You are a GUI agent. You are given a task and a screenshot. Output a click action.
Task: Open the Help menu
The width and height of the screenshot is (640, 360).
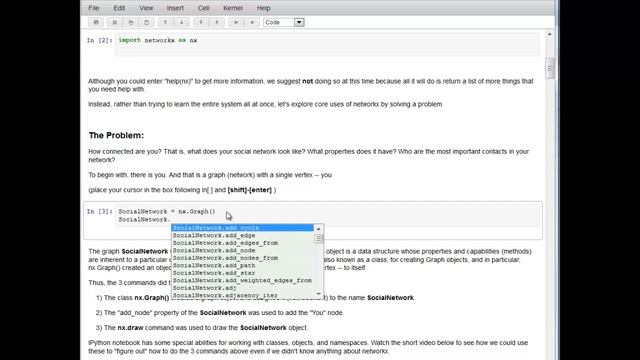tap(264, 8)
